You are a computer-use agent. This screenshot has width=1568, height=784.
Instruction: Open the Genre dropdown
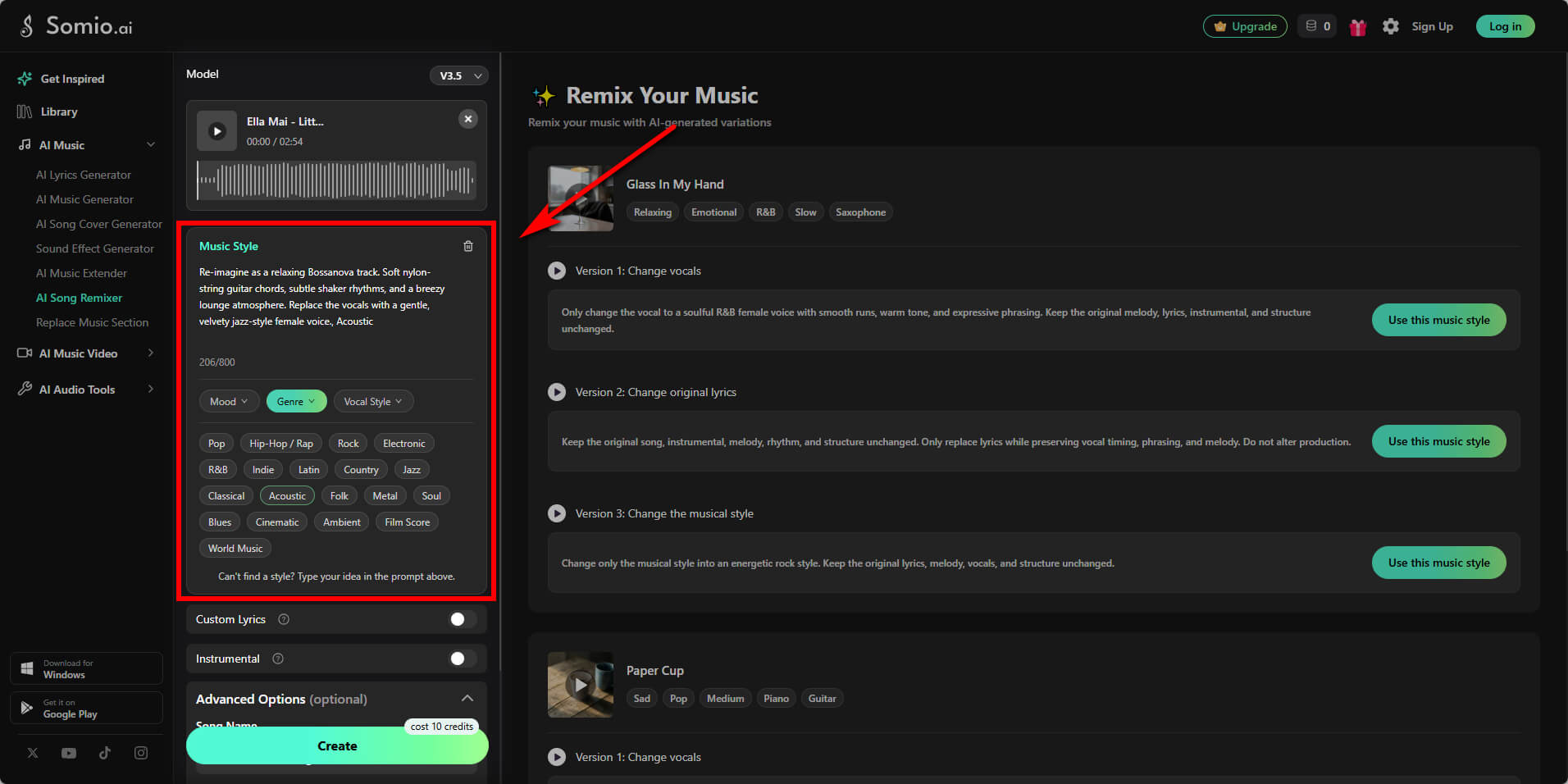tap(296, 401)
